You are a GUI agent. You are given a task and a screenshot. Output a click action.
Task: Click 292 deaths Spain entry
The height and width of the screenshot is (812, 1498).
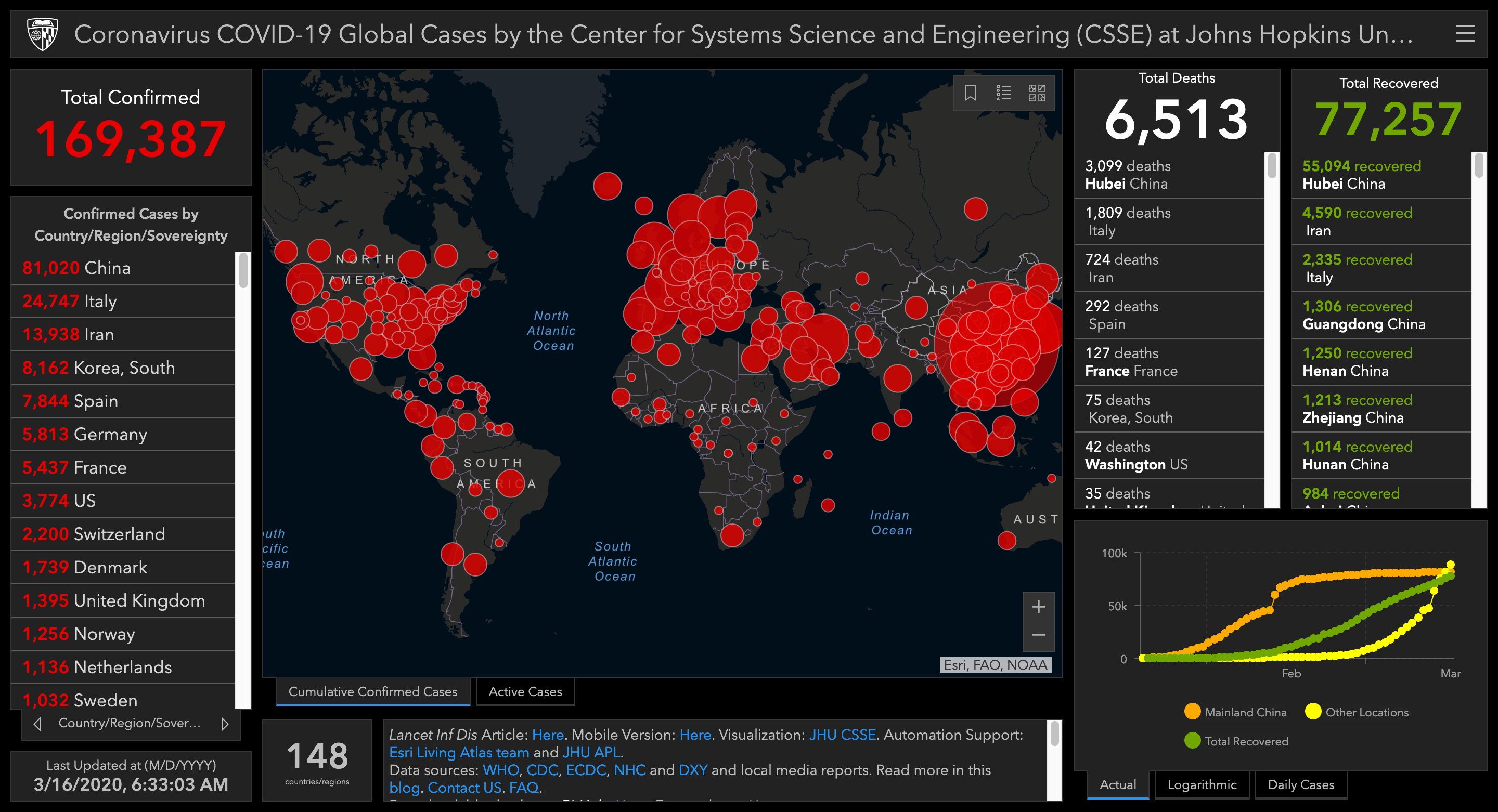tap(1169, 315)
